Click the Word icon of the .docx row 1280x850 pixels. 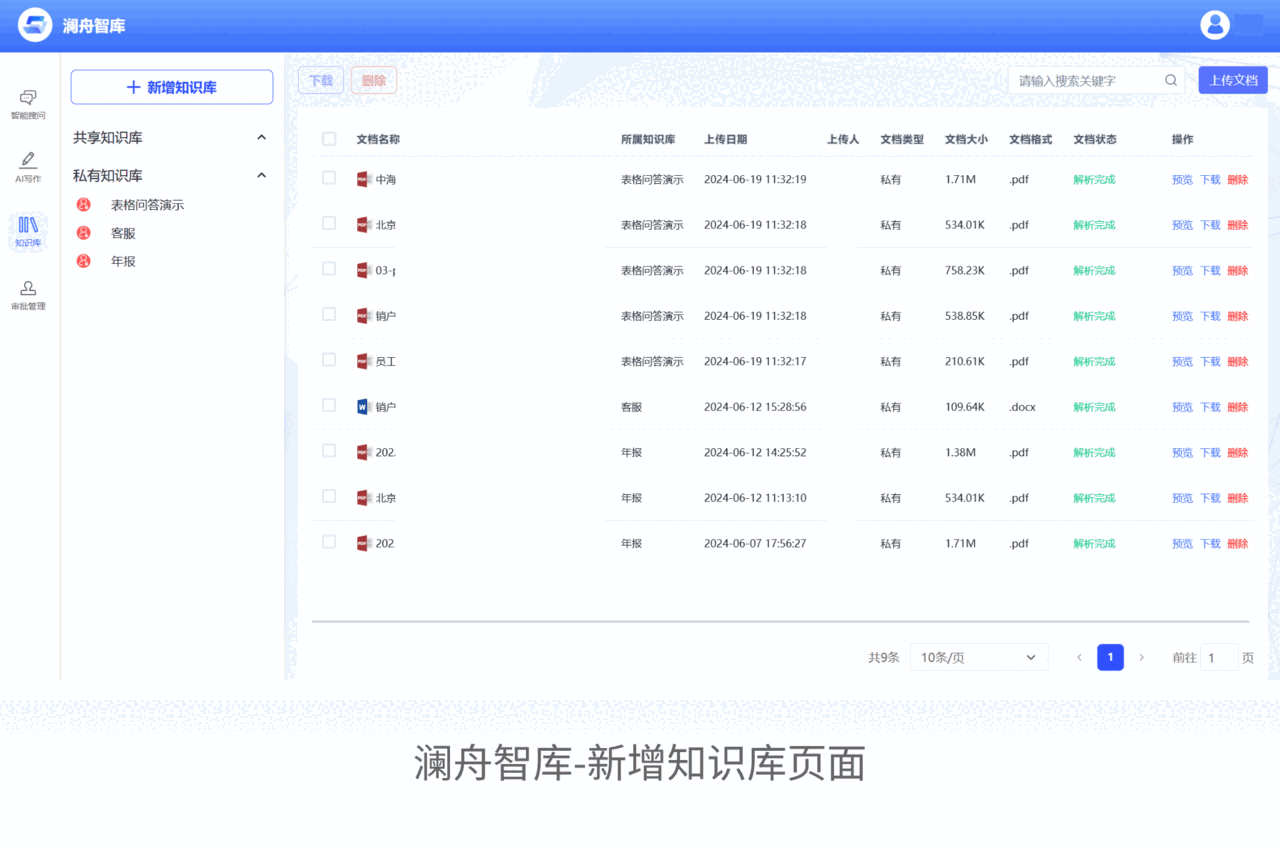363,407
